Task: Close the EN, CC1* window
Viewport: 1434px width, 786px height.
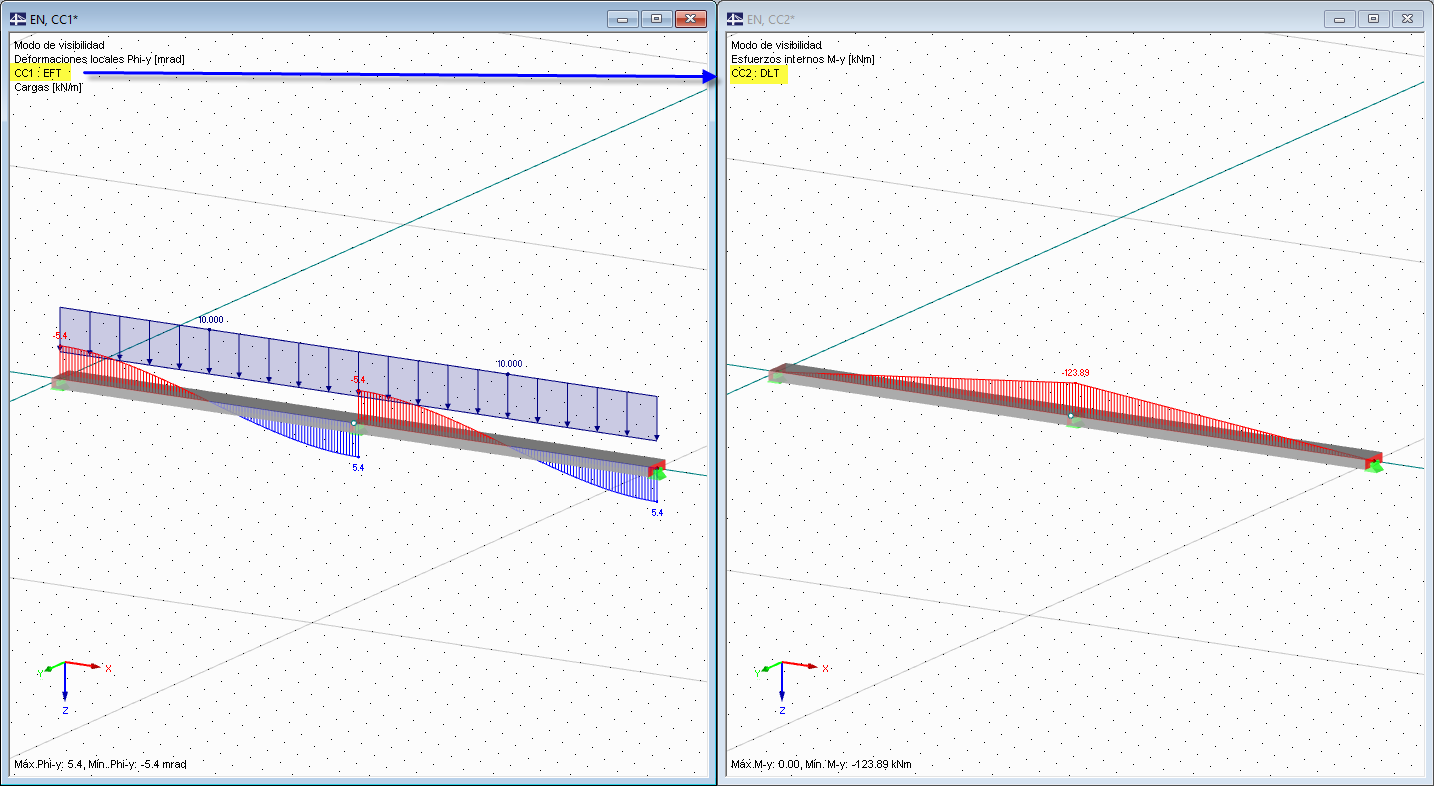Action: tap(690, 18)
